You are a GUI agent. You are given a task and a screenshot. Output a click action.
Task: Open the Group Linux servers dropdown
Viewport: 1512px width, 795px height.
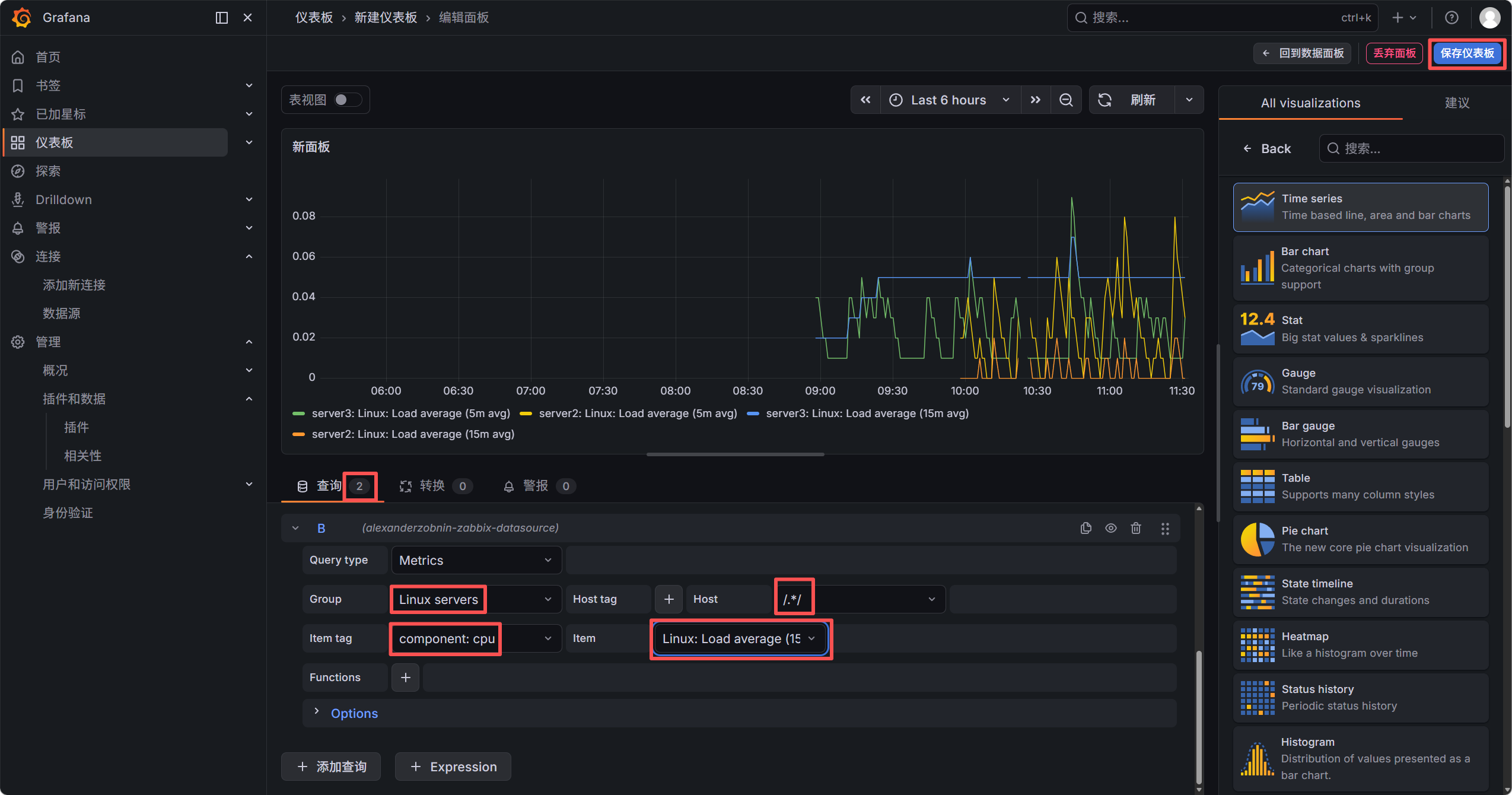[x=476, y=599]
